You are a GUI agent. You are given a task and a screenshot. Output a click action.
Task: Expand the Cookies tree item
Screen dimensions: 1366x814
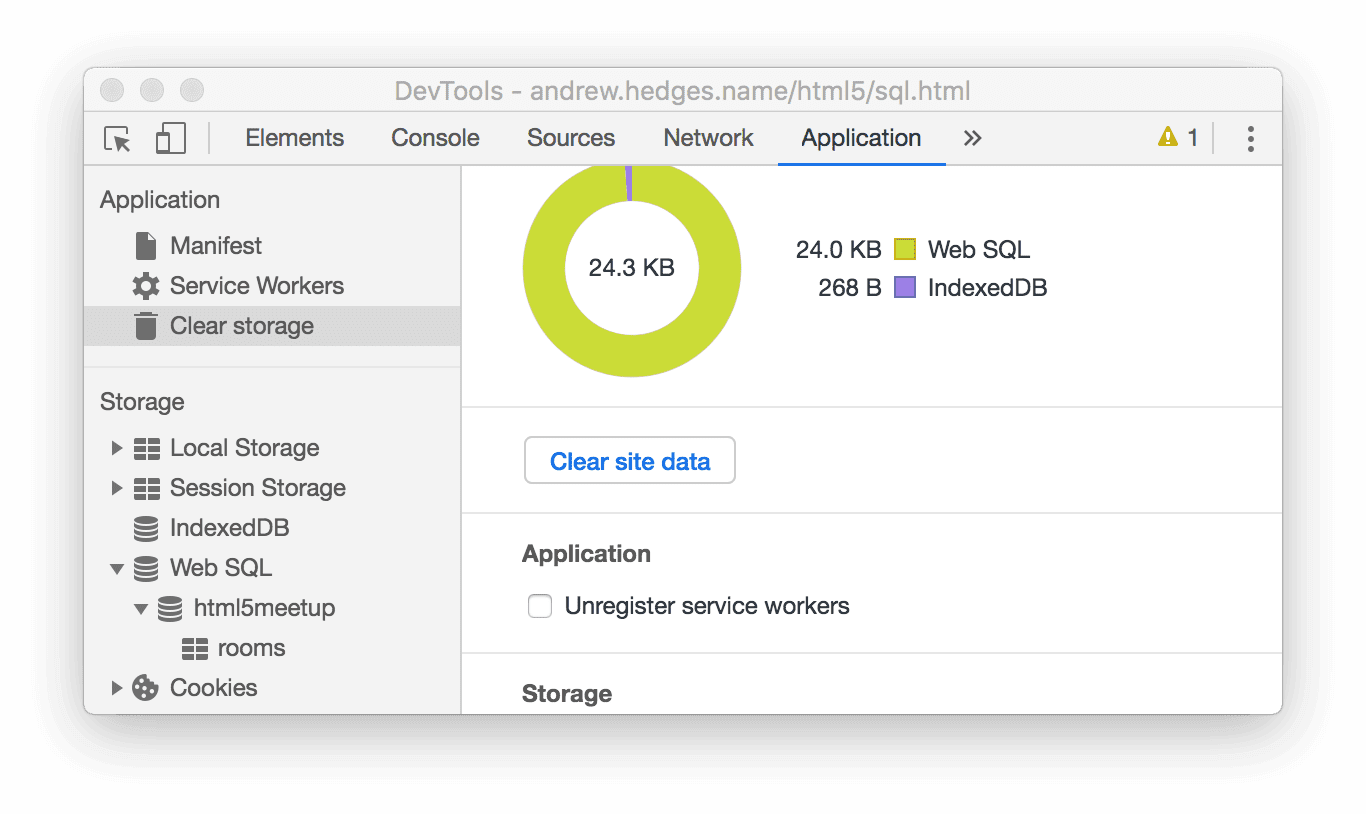(117, 688)
